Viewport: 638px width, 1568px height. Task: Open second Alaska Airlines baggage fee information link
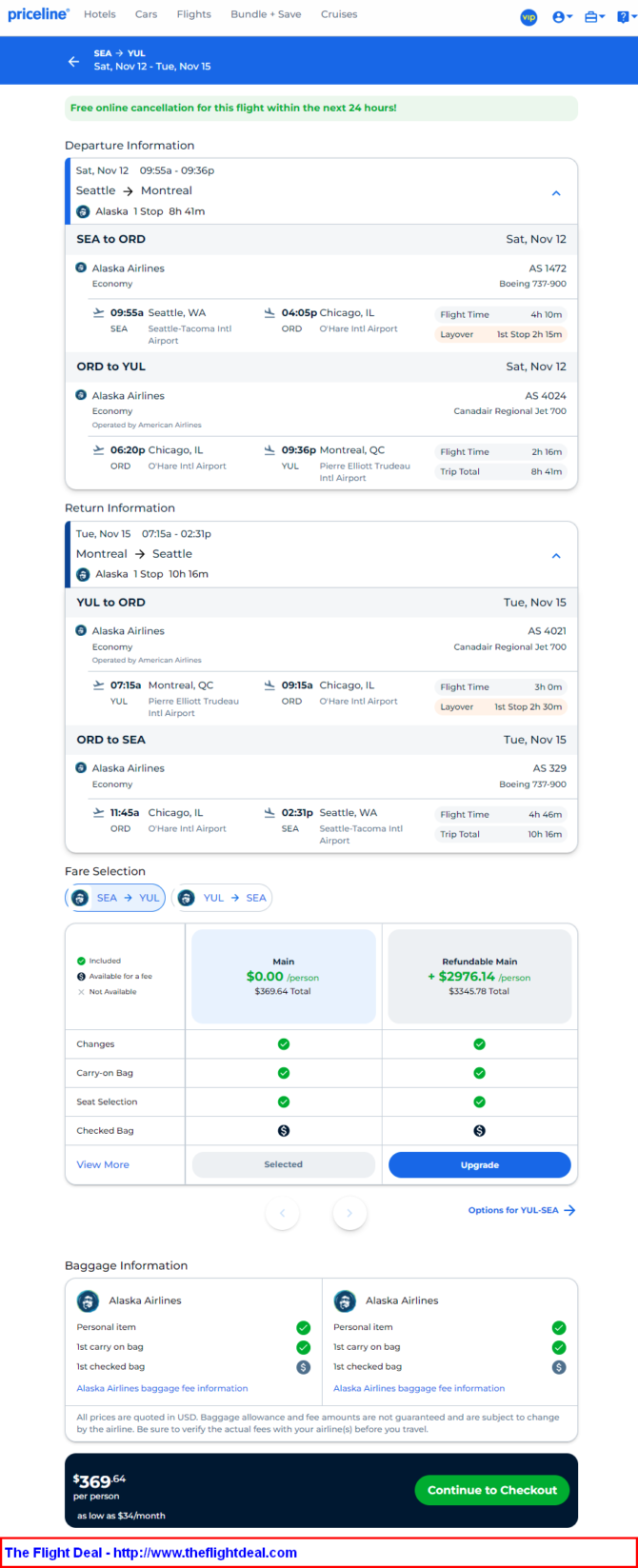pos(419,1388)
